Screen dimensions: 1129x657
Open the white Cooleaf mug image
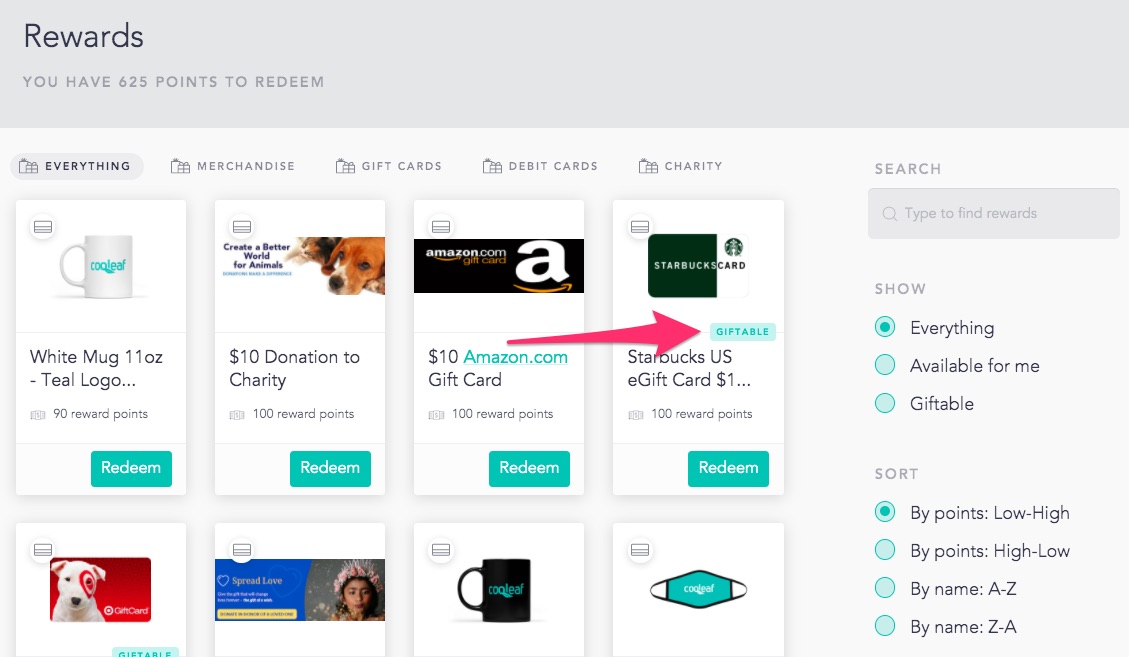101,266
